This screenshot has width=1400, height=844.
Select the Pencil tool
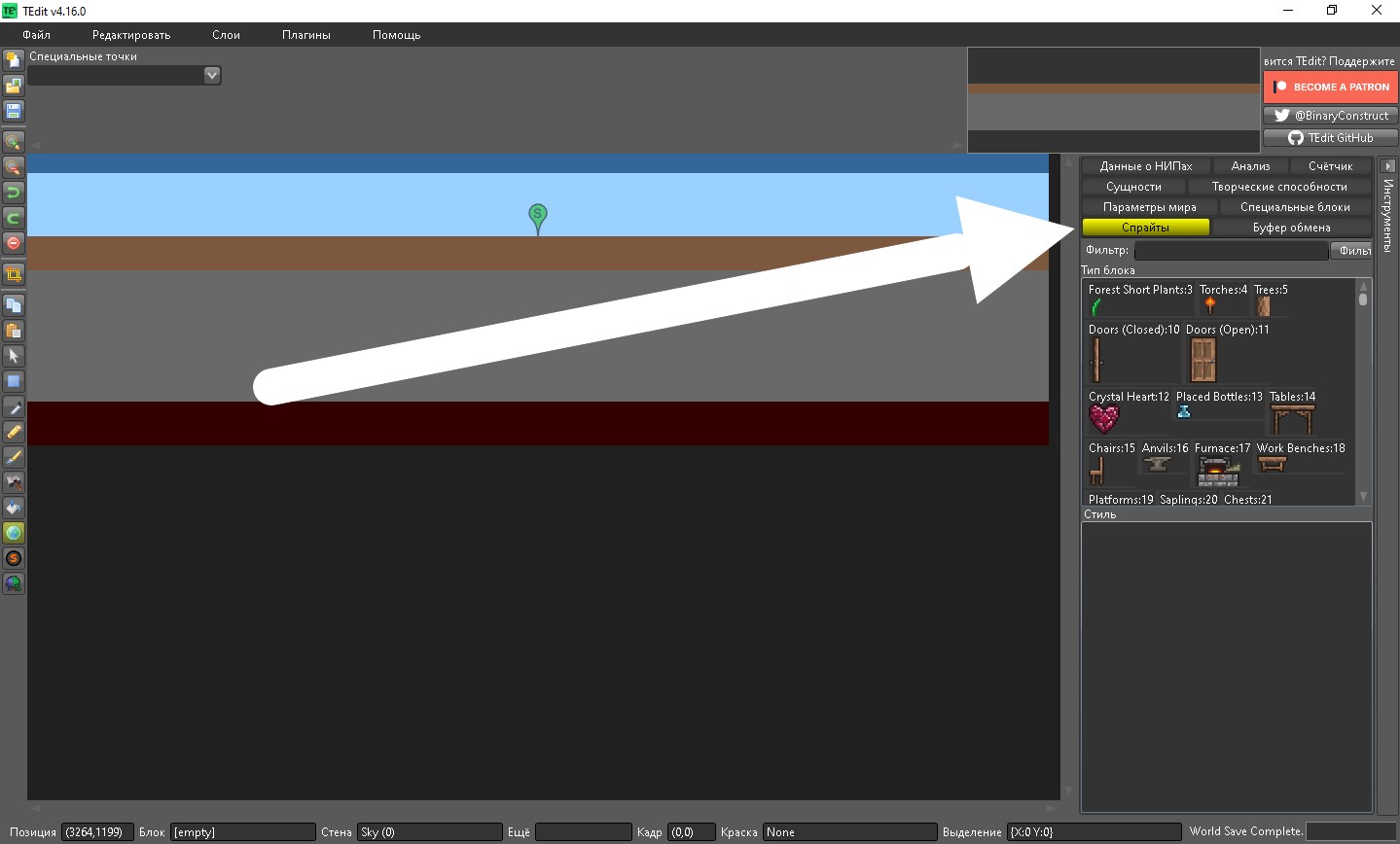(x=14, y=432)
